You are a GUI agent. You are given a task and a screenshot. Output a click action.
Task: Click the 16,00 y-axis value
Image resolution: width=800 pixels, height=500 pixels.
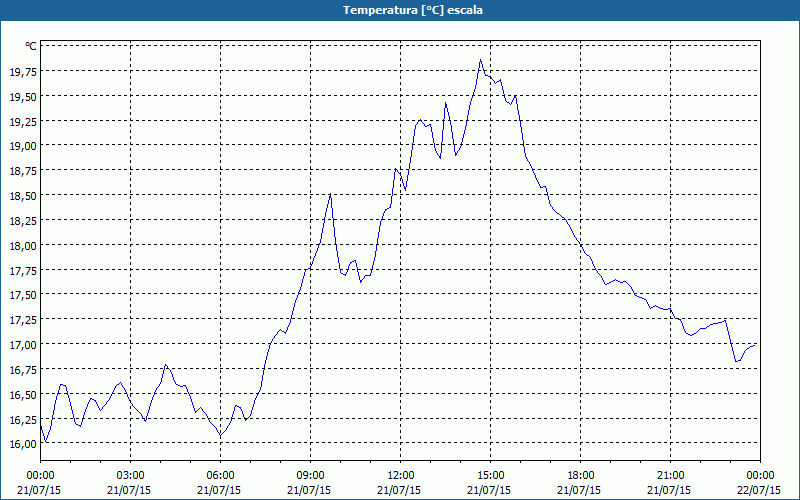23,444
